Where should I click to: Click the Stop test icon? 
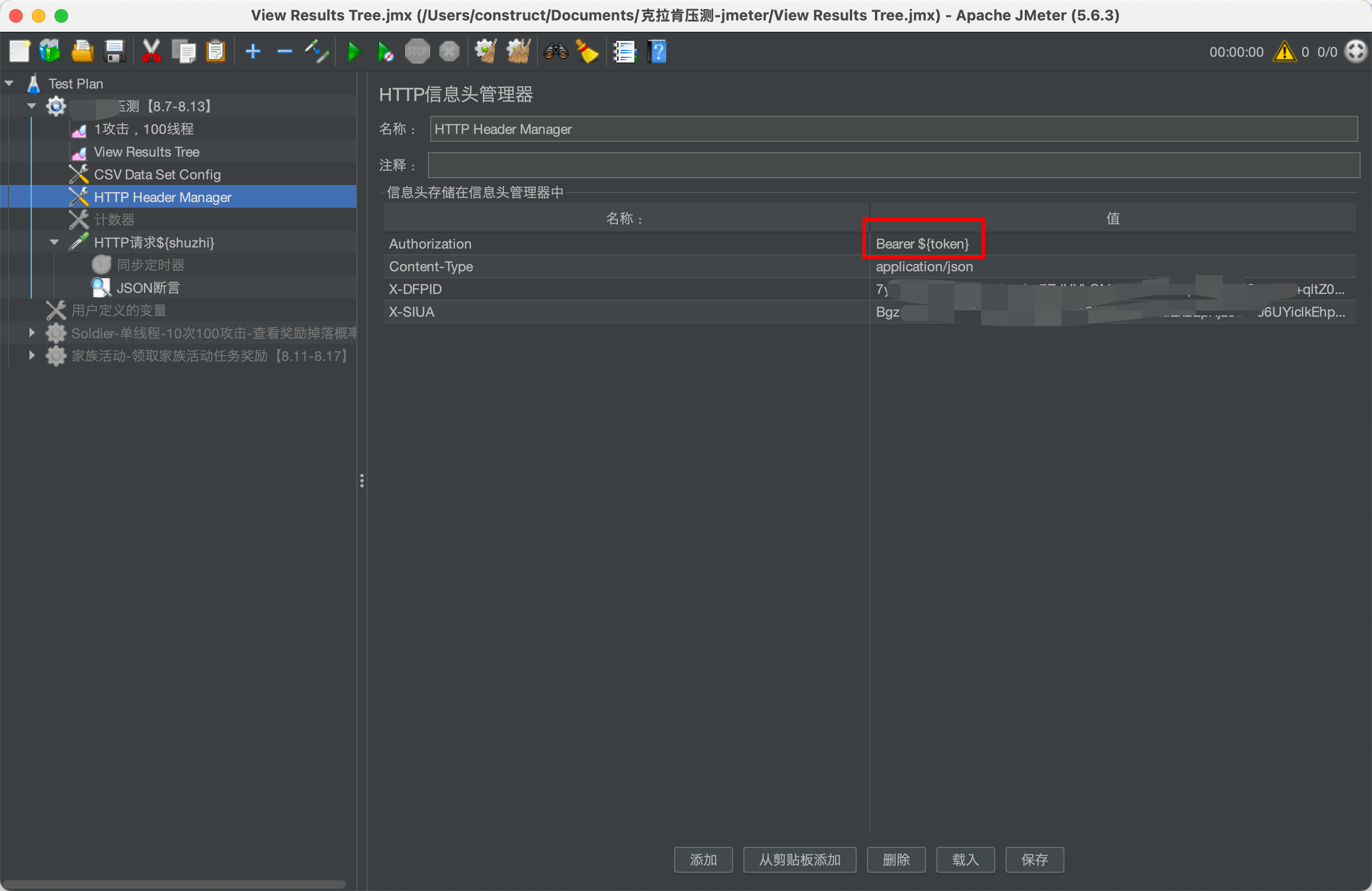pyautogui.click(x=418, y=51)
